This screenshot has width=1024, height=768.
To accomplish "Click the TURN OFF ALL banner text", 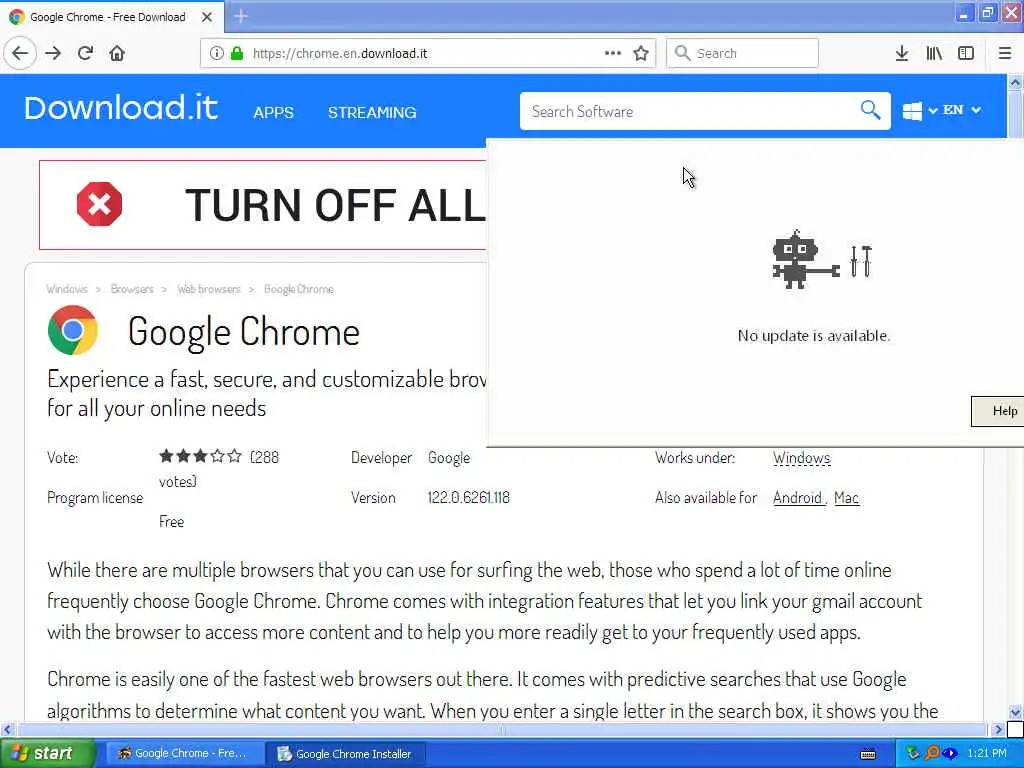I will 335,204.
